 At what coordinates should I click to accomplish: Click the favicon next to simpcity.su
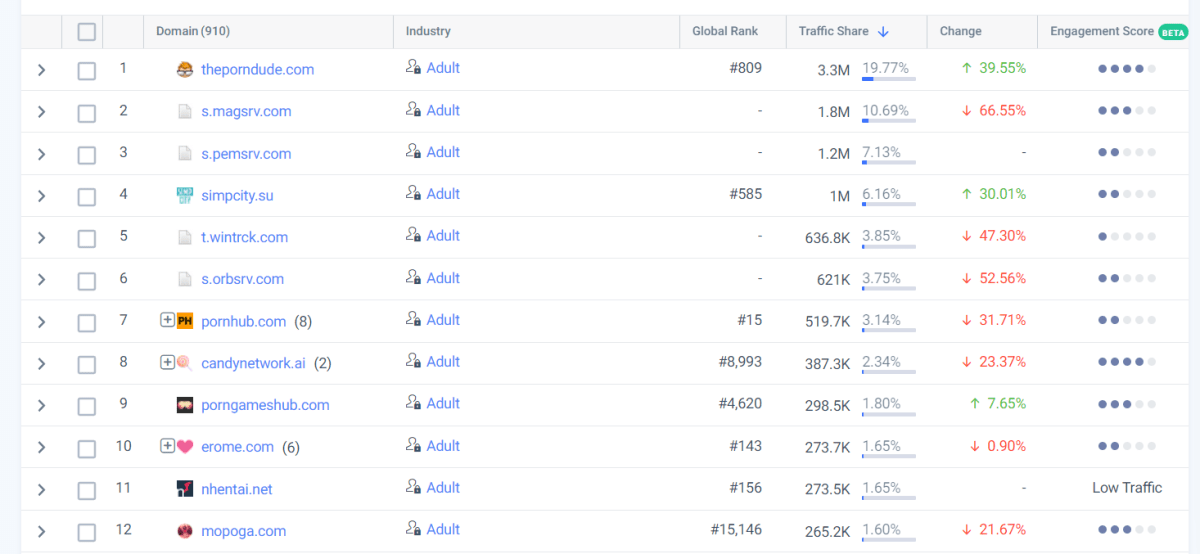(x=184, y=195)
